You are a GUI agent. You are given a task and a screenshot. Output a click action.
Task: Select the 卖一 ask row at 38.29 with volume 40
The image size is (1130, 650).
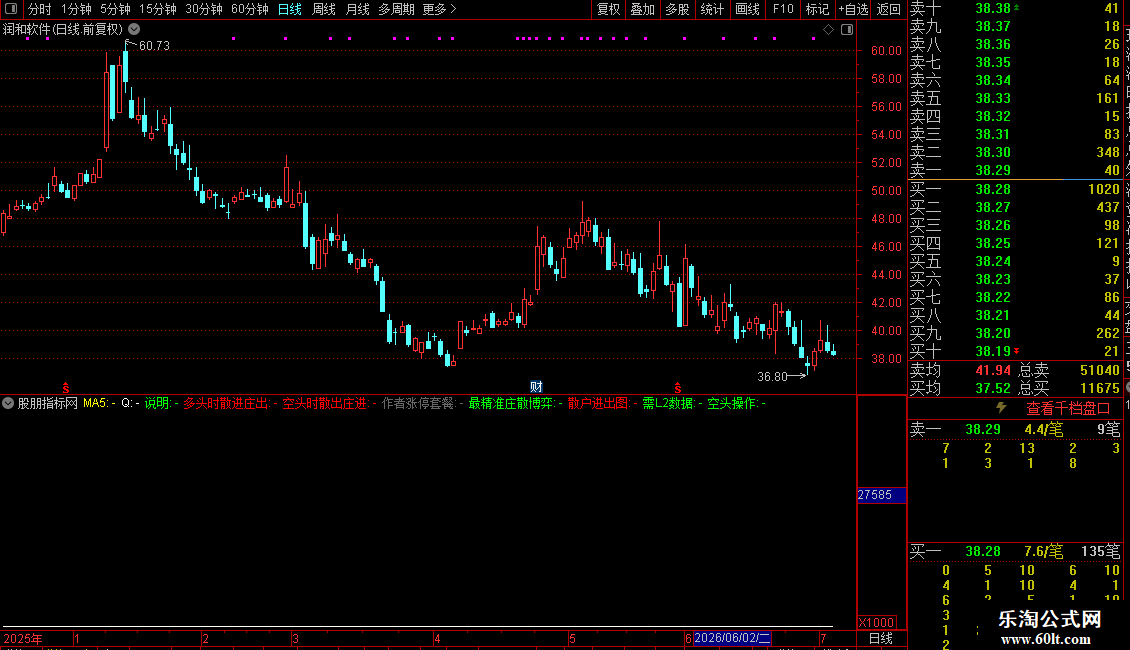(x=1015, y=170)
